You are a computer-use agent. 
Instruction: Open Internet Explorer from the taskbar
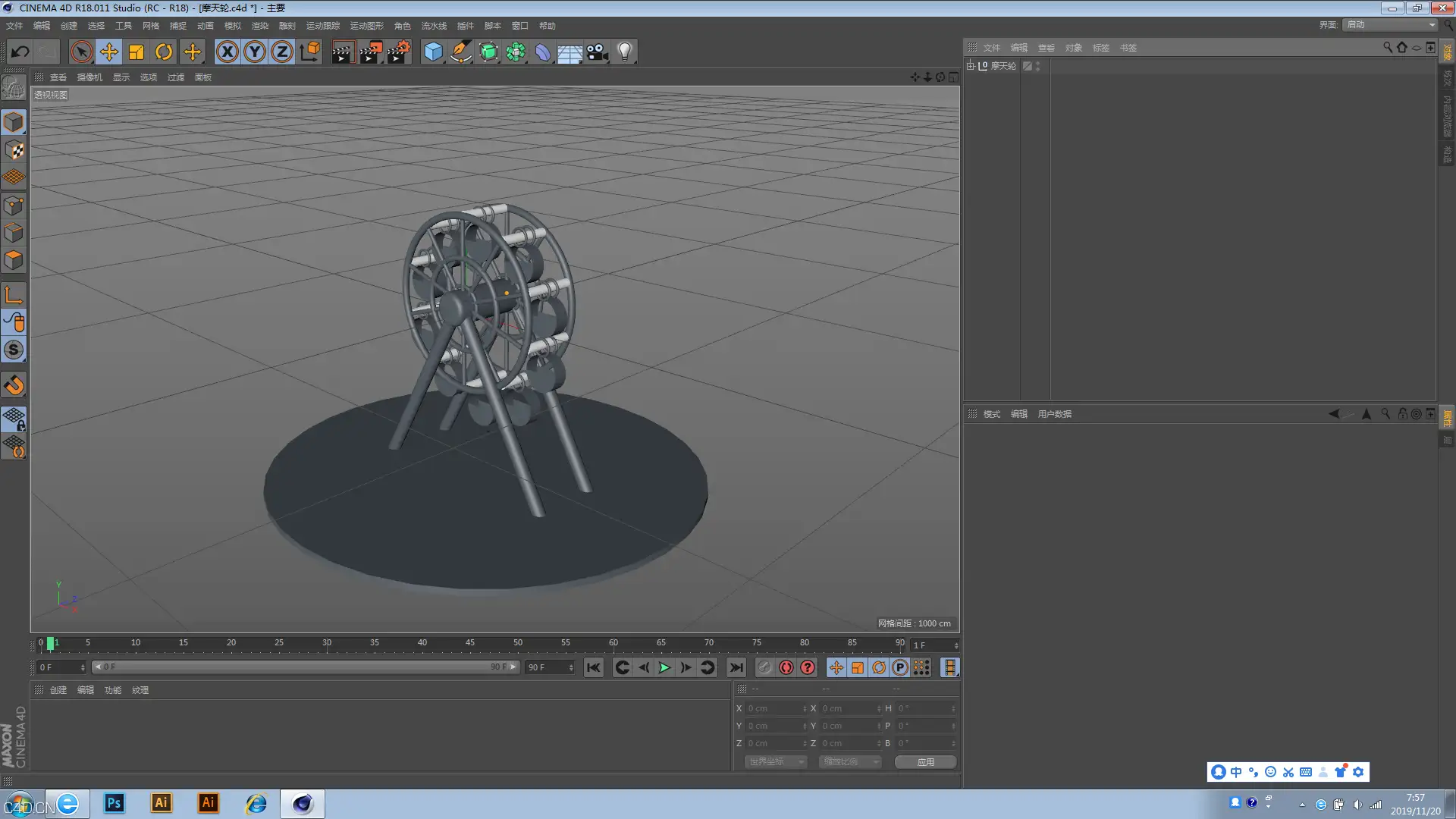[256, 803]
